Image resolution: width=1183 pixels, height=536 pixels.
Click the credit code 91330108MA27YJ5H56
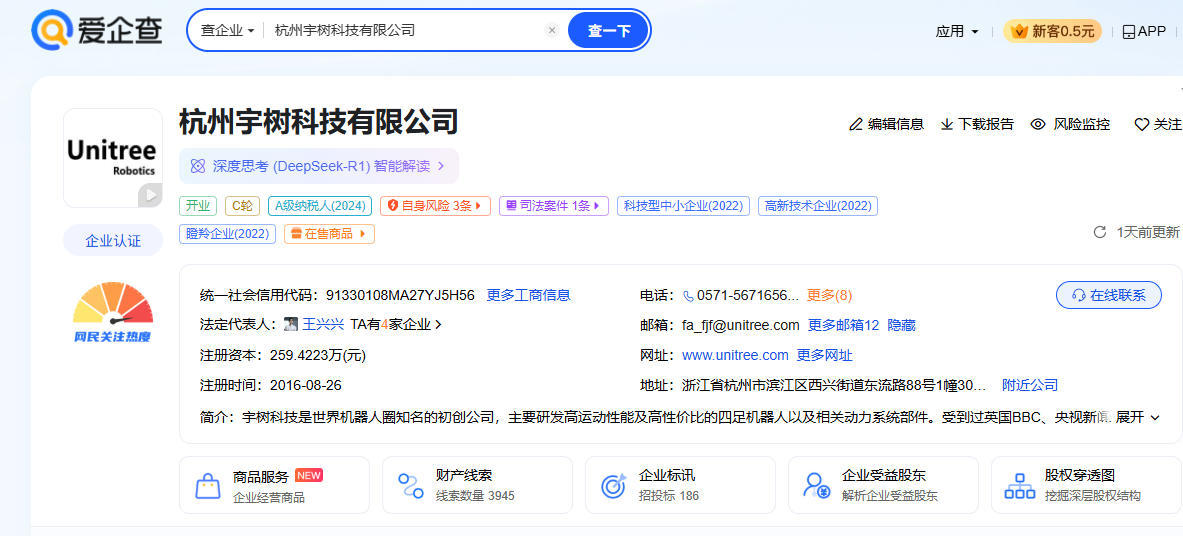(401, 295)
